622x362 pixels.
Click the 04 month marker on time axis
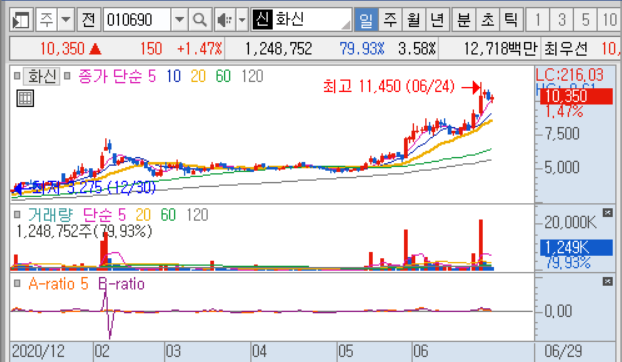pyautogui.click(x=259, y=351)
